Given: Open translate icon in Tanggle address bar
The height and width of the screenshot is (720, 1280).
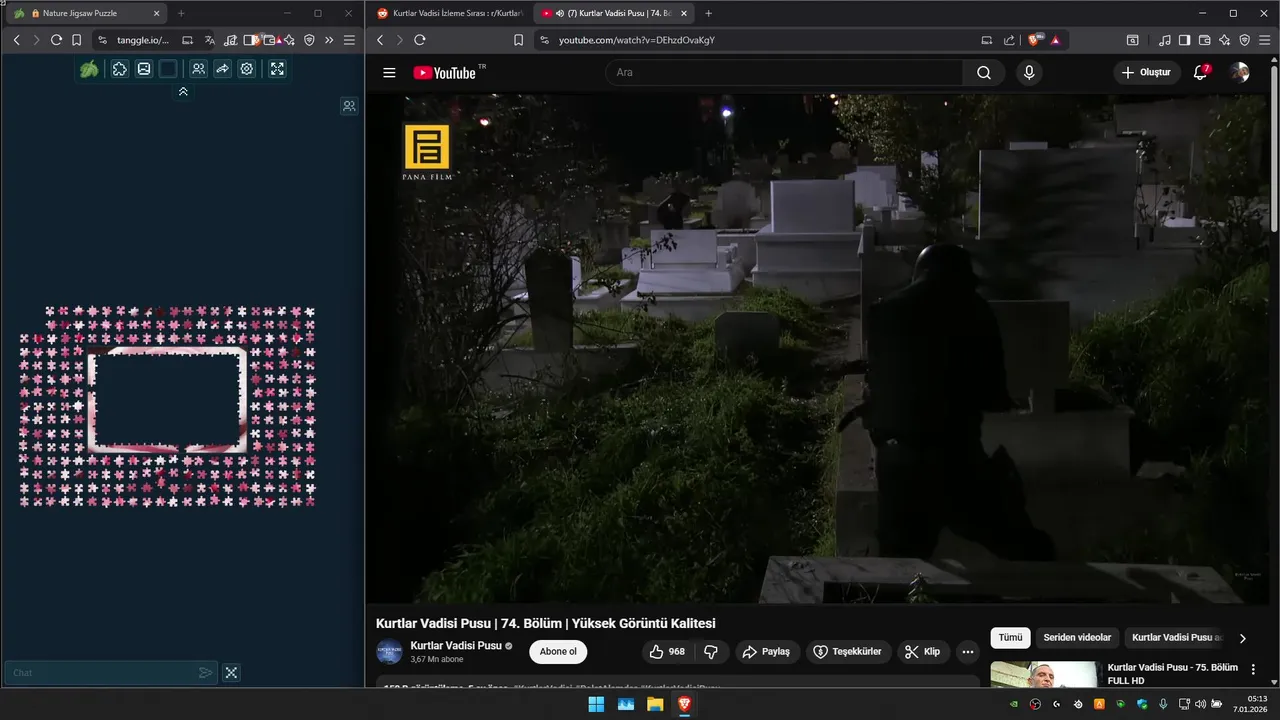Looking at the screenshot, I should coord(209,40).
